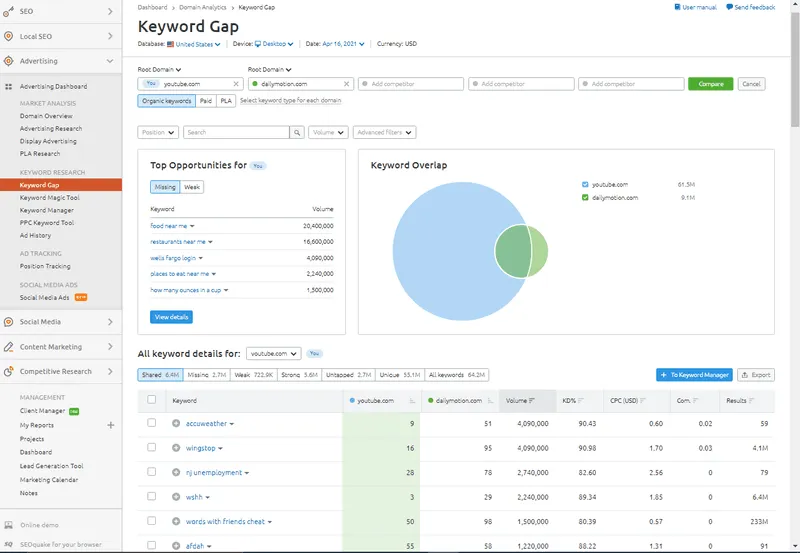Click the To Keyword Manager button
This screenshot has width=800, height=553.
tap(694, 375)
